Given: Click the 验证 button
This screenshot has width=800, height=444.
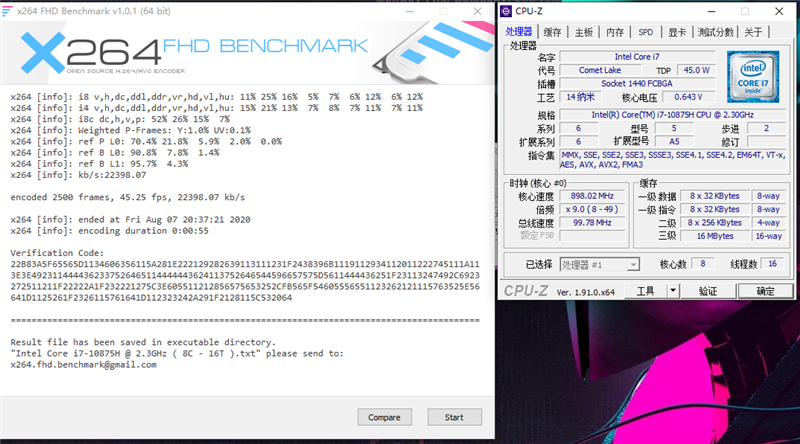Looking at the screenshot, I should (708, 291).
